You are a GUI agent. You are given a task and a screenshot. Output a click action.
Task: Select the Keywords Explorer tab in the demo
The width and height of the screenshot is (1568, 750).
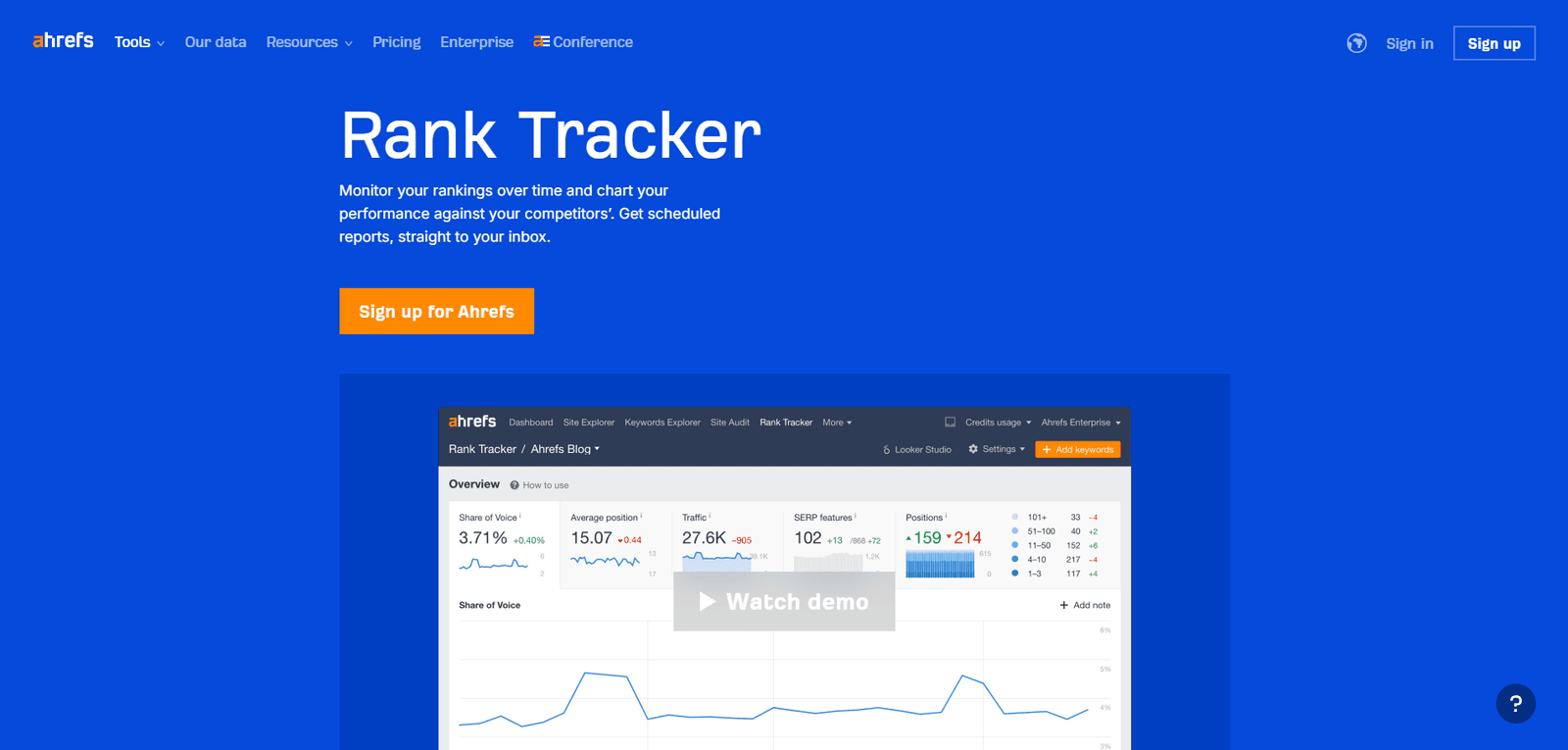(662, 423)
